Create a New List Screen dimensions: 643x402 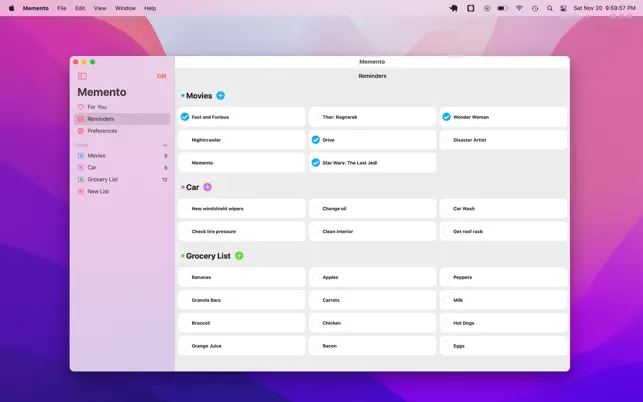tap(122, 191)
